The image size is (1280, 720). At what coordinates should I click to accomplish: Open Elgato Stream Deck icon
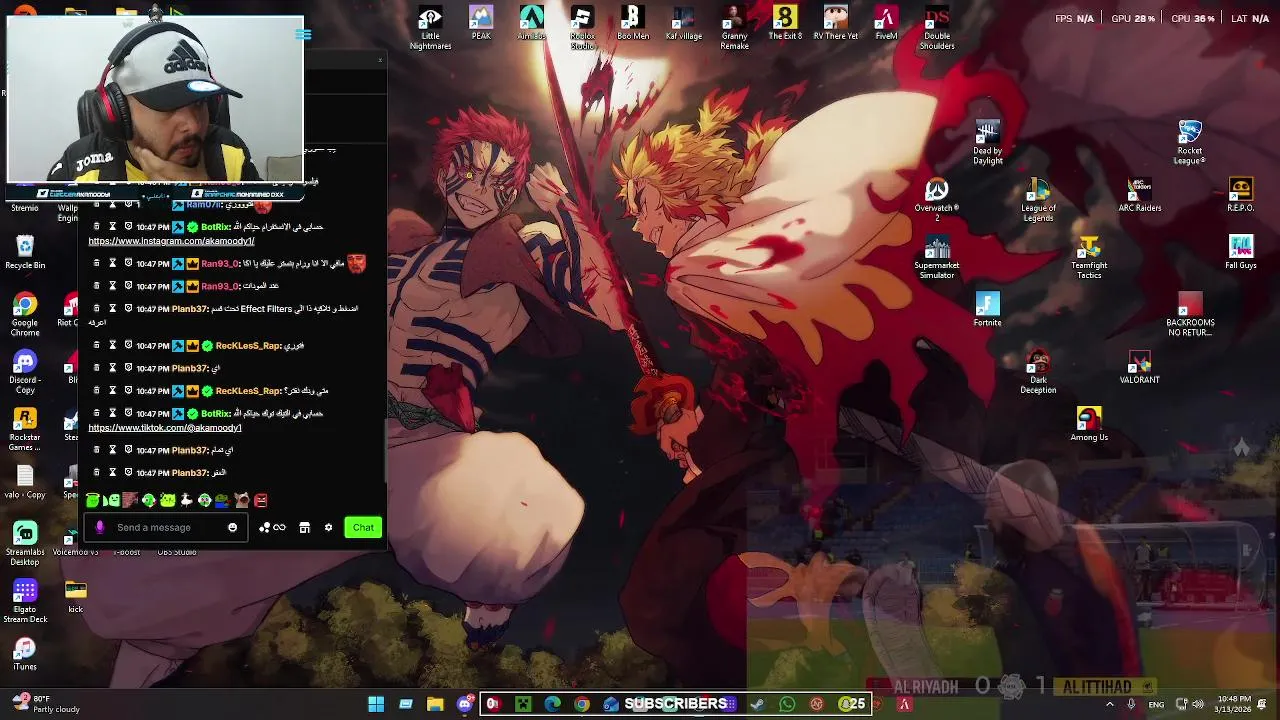[25, 601]
